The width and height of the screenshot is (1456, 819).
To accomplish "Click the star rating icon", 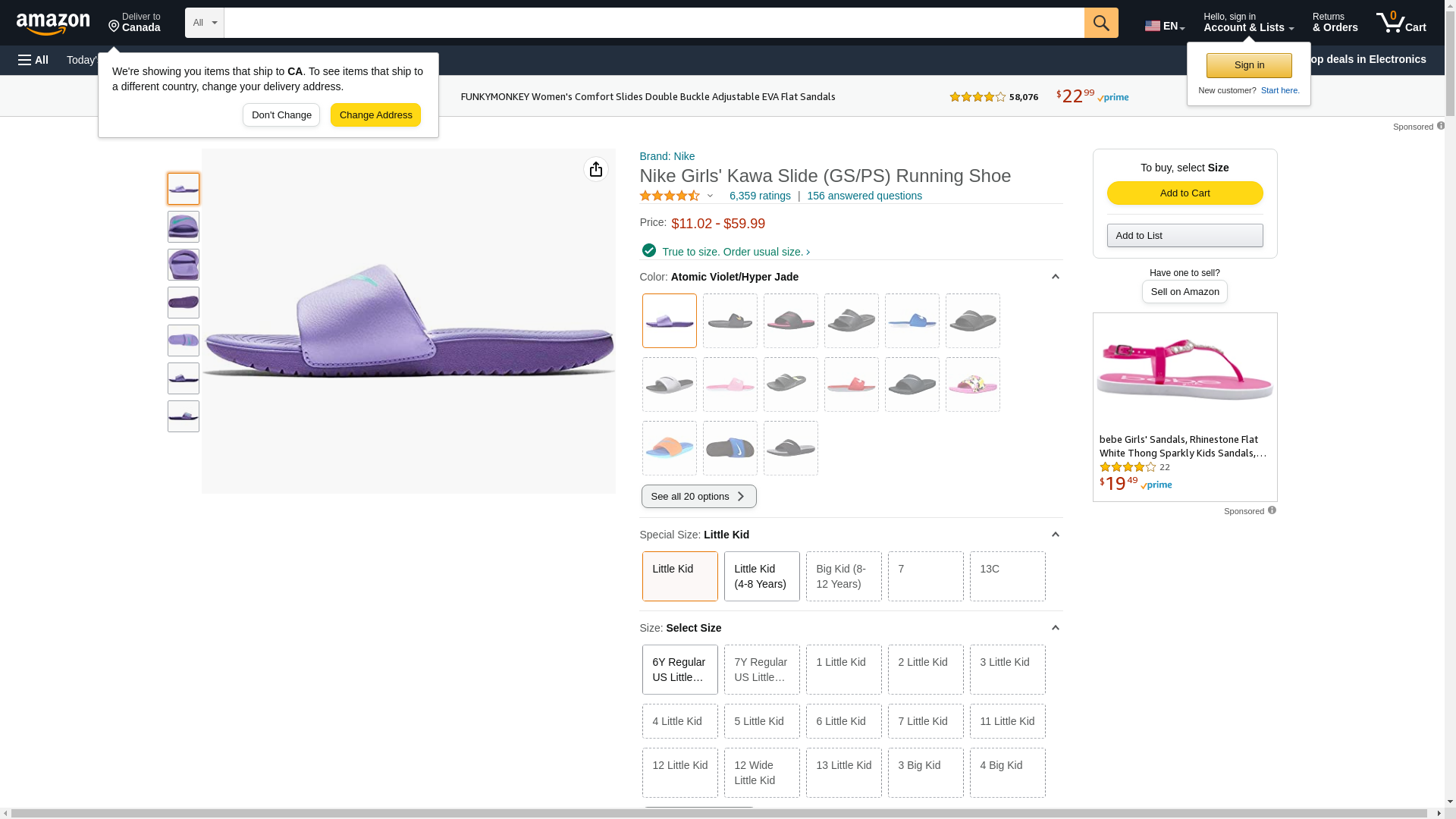I will tap(670, 196).
